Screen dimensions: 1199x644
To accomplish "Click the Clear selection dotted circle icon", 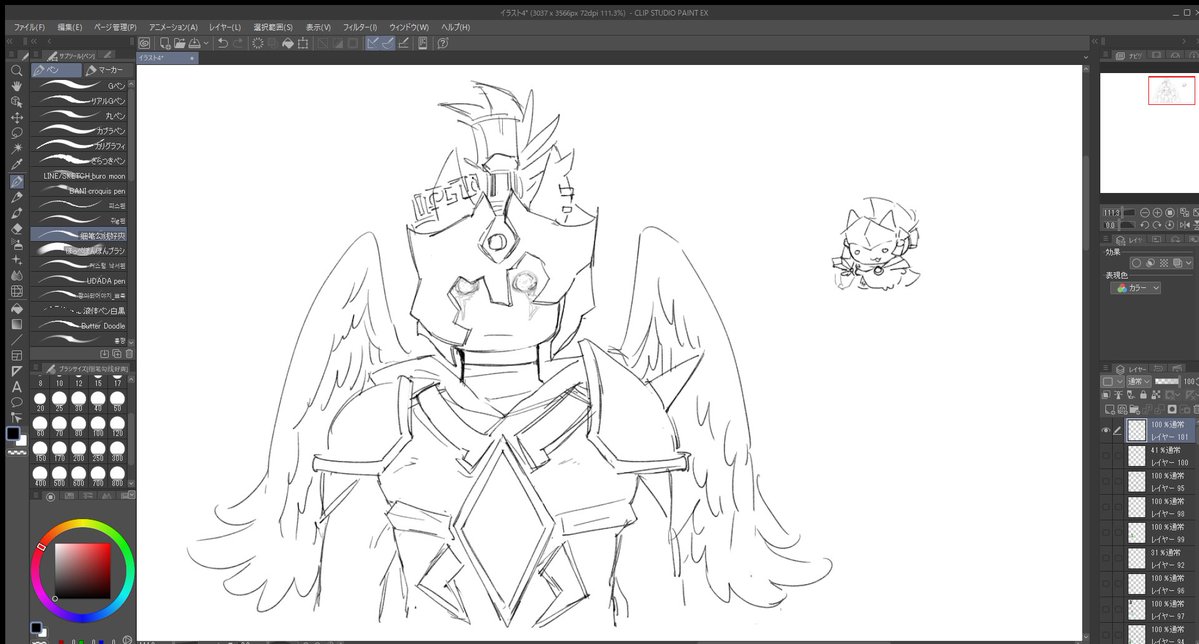I will 258,43.
